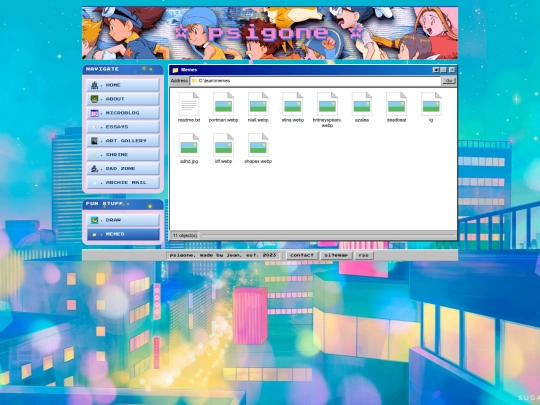Click the Go button beside the address bar
Screen dimensions: 540x405
tap(449, 81)
